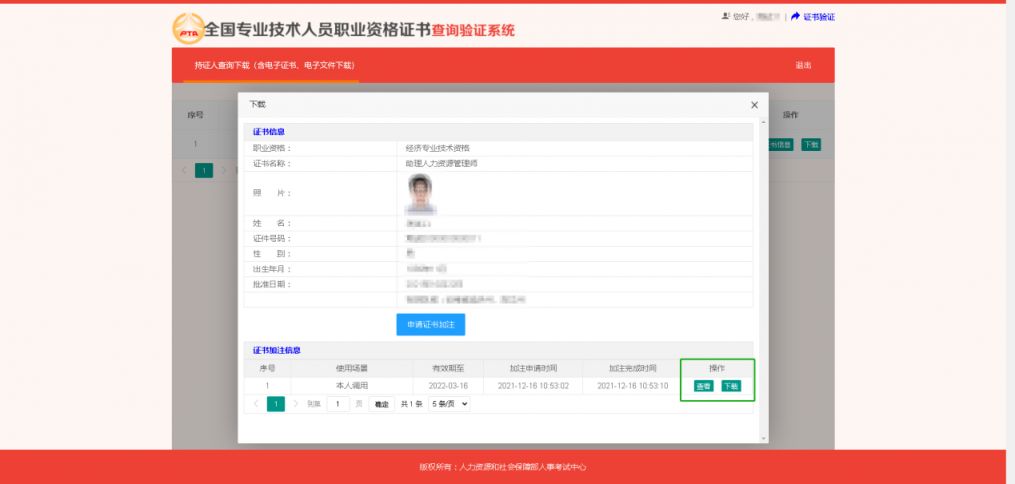Image resolution: width=1015 pixels, height=484 pixels.
Task: Click the blue 申请证书加注 button
Action: pyautogui.click(x=430, y=325)
